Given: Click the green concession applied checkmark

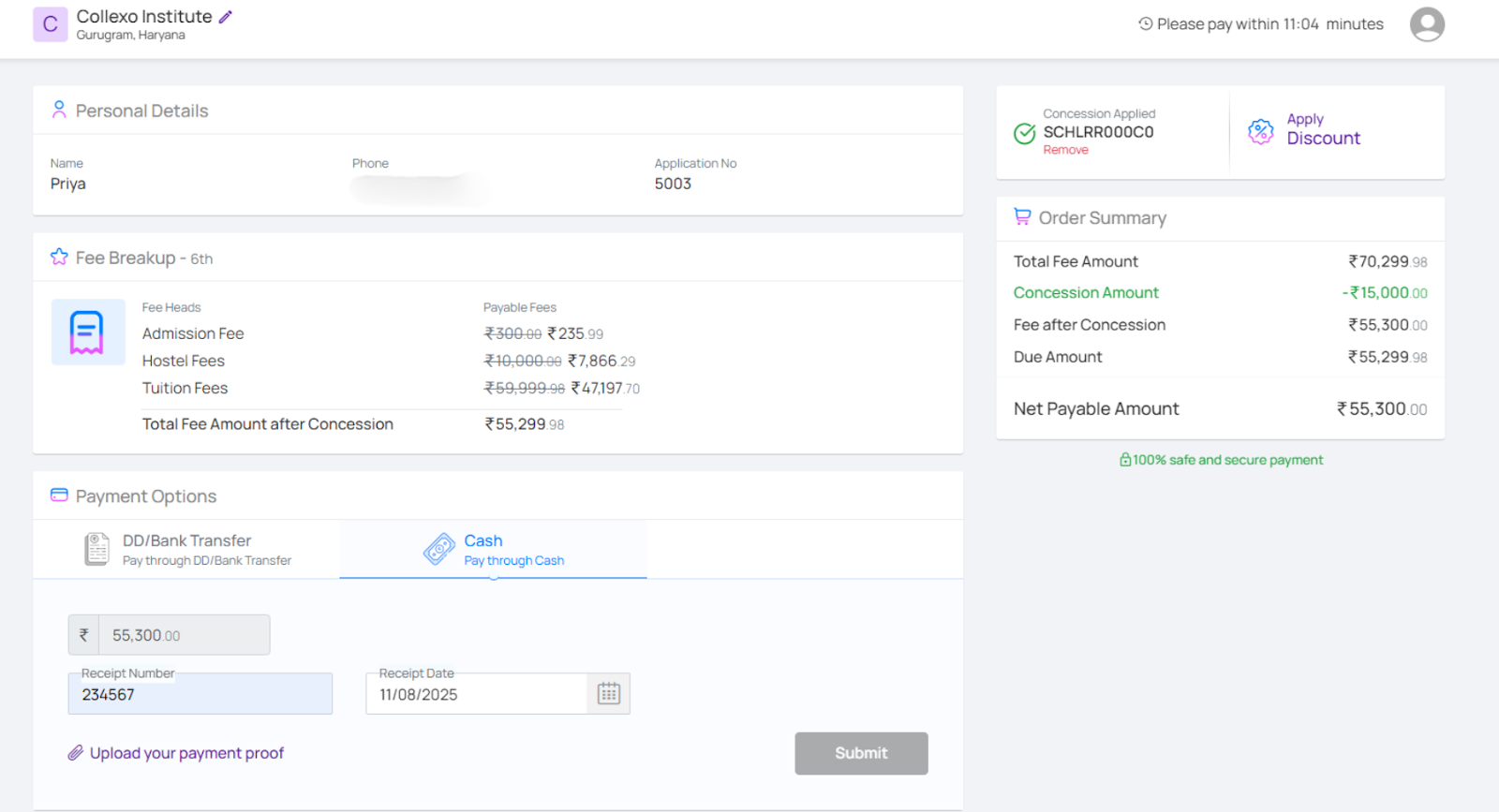Looking at the screenshot, I should [1024, 133].
